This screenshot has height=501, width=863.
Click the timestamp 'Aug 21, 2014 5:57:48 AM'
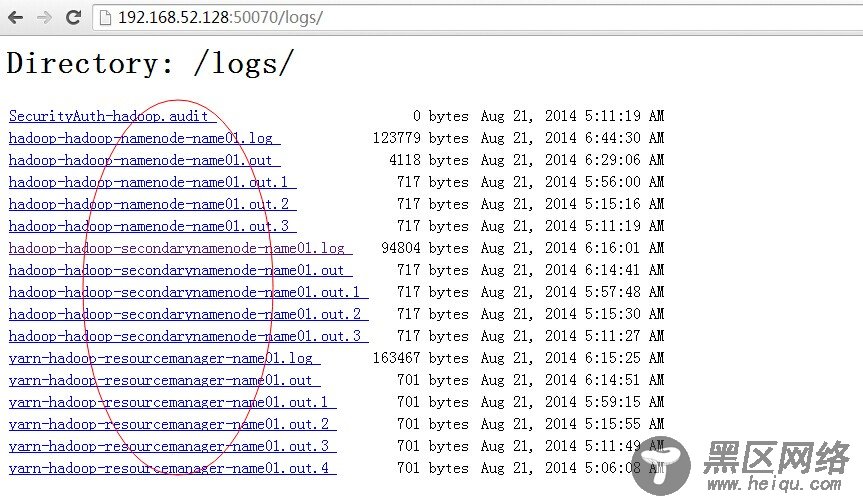[x=572, y=292]
